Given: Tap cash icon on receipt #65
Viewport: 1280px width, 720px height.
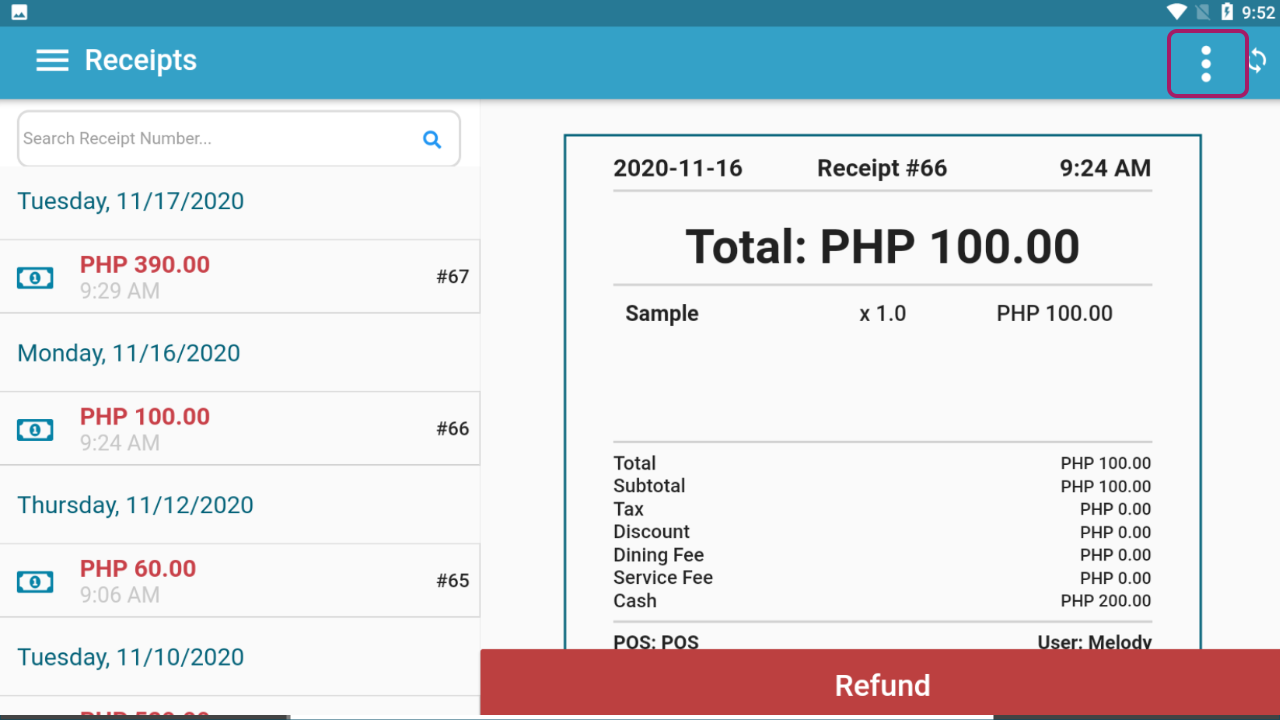Looking at the screenshot, I should [x=35, y=581].
